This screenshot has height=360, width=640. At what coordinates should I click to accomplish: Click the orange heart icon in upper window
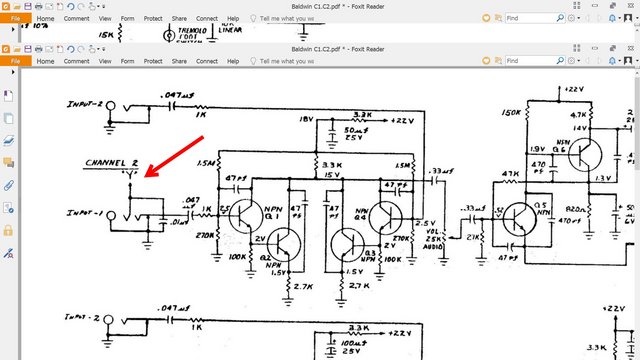(486, 18)
